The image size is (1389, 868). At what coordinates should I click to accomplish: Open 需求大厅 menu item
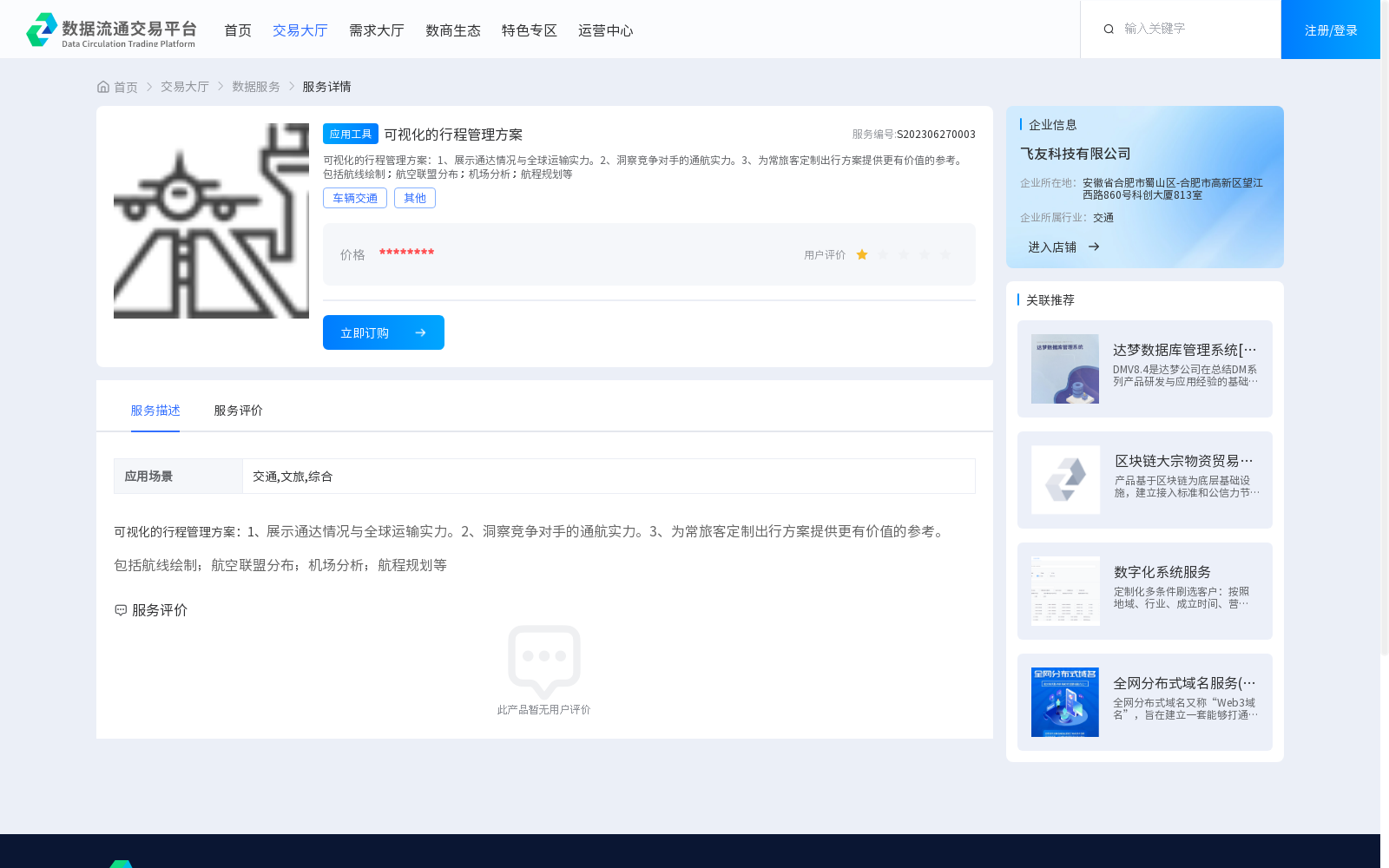[x=377, y=30]
